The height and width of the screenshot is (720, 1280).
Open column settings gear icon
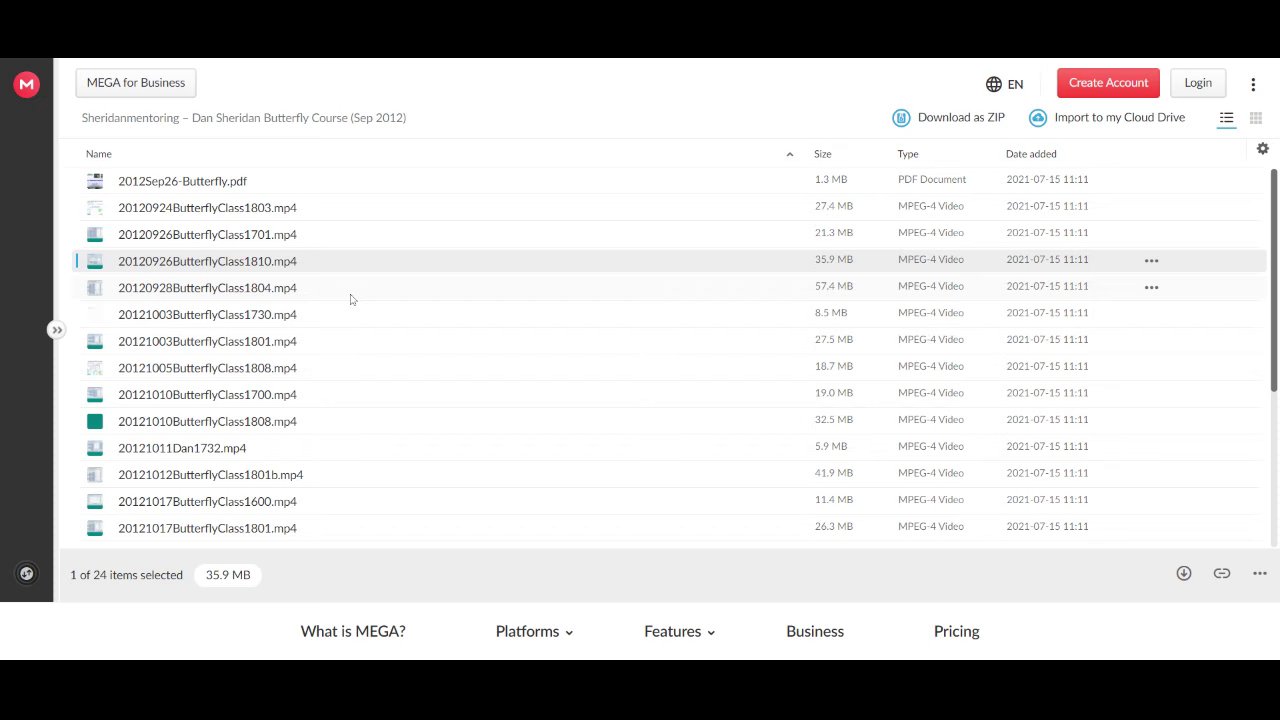[1263, 148]
